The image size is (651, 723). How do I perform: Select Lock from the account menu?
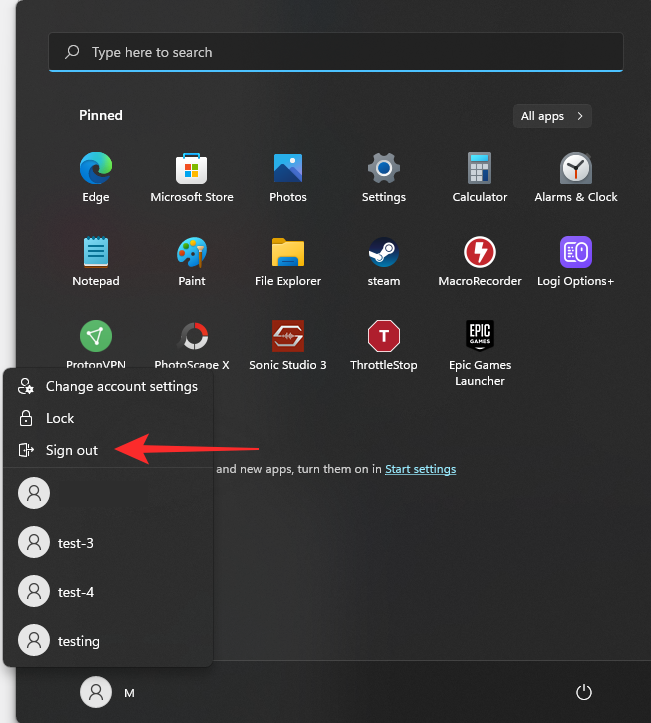[x=108, y=418]
